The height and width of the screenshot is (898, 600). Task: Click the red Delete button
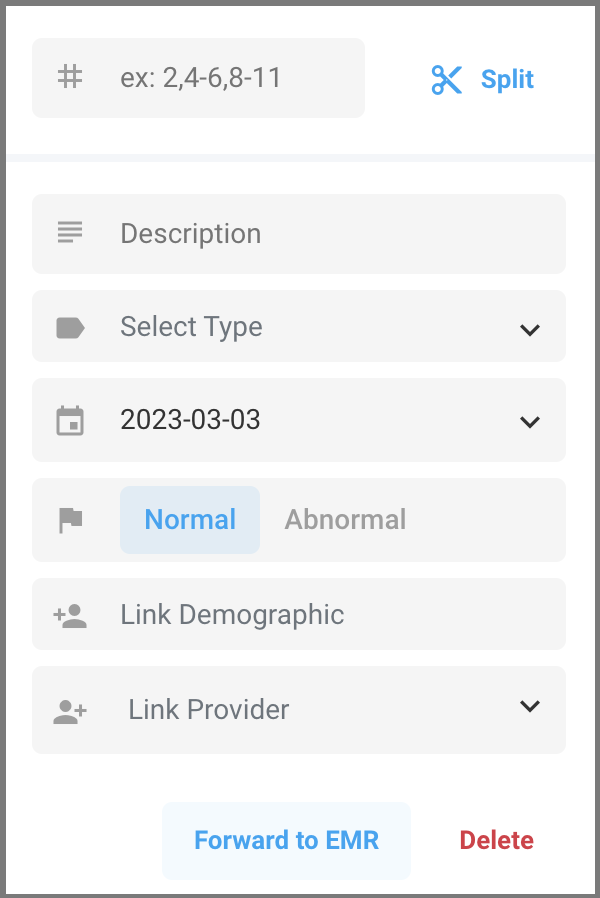pyautogui.click(x=497, y=840)
